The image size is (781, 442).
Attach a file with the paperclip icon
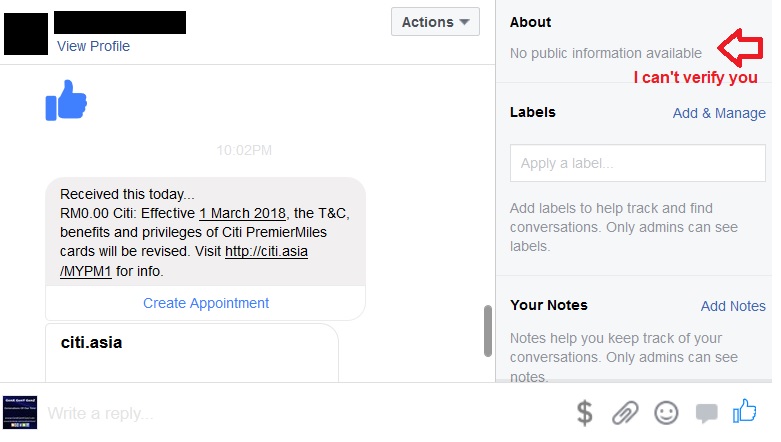click(625, 412)
